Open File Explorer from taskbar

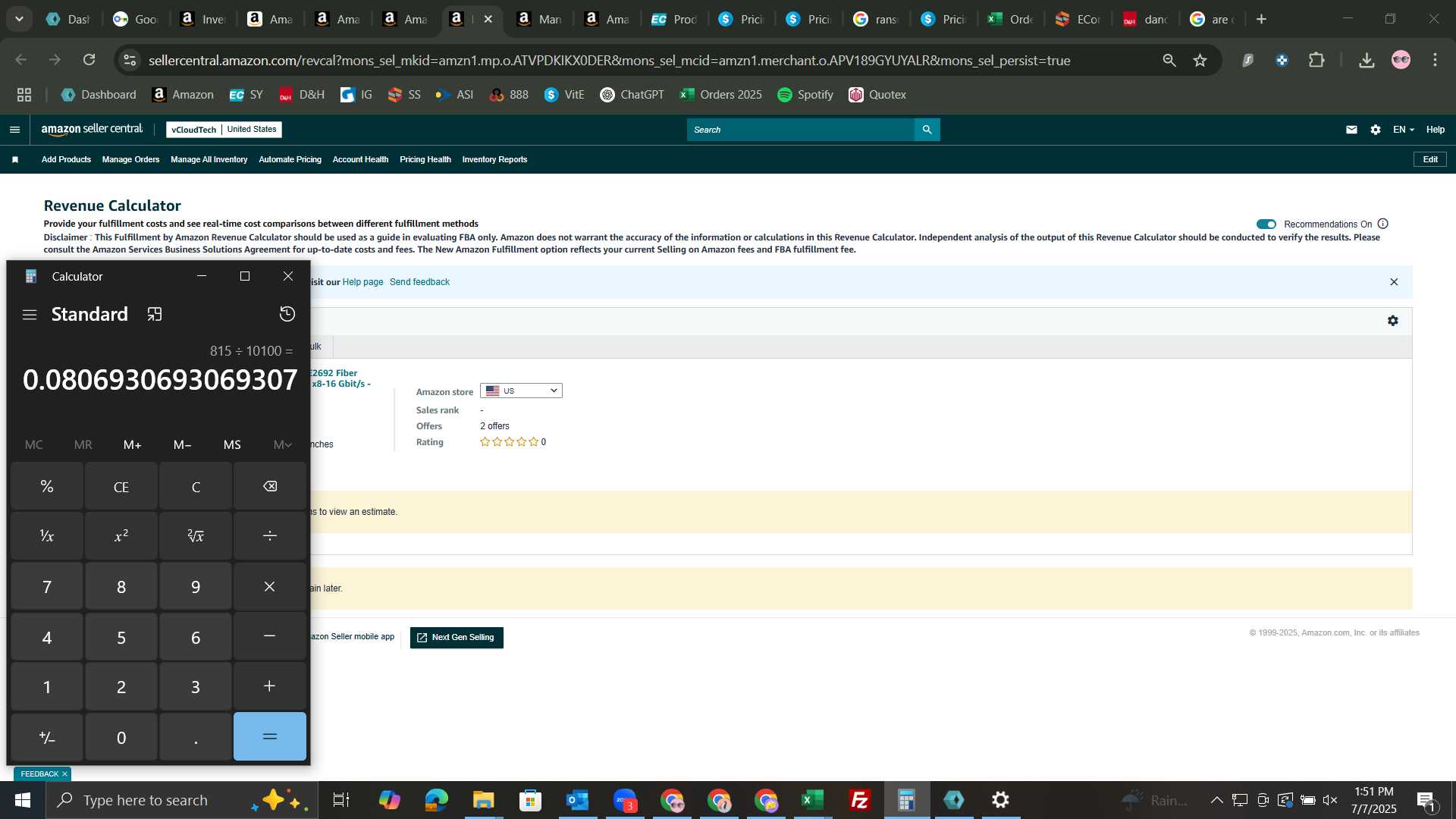click(483, 800)
